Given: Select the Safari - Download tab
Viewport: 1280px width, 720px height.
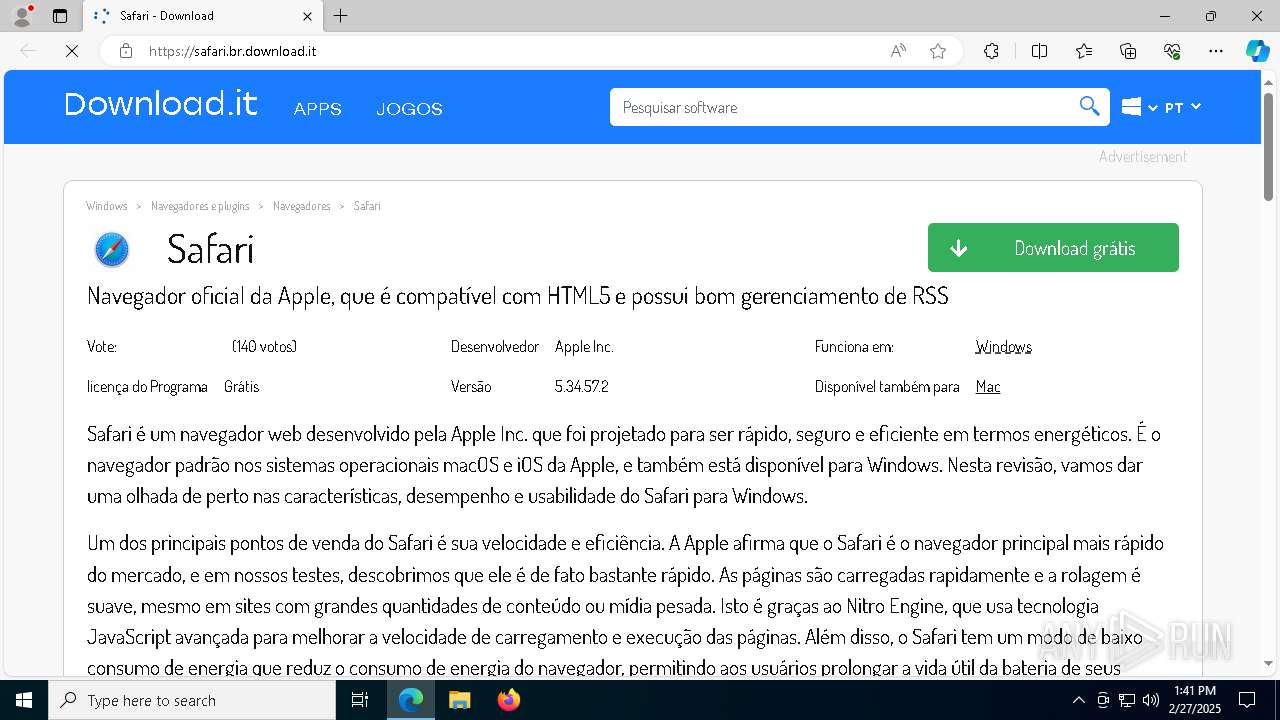Looking at the screenshot, I should pos(203,16).
